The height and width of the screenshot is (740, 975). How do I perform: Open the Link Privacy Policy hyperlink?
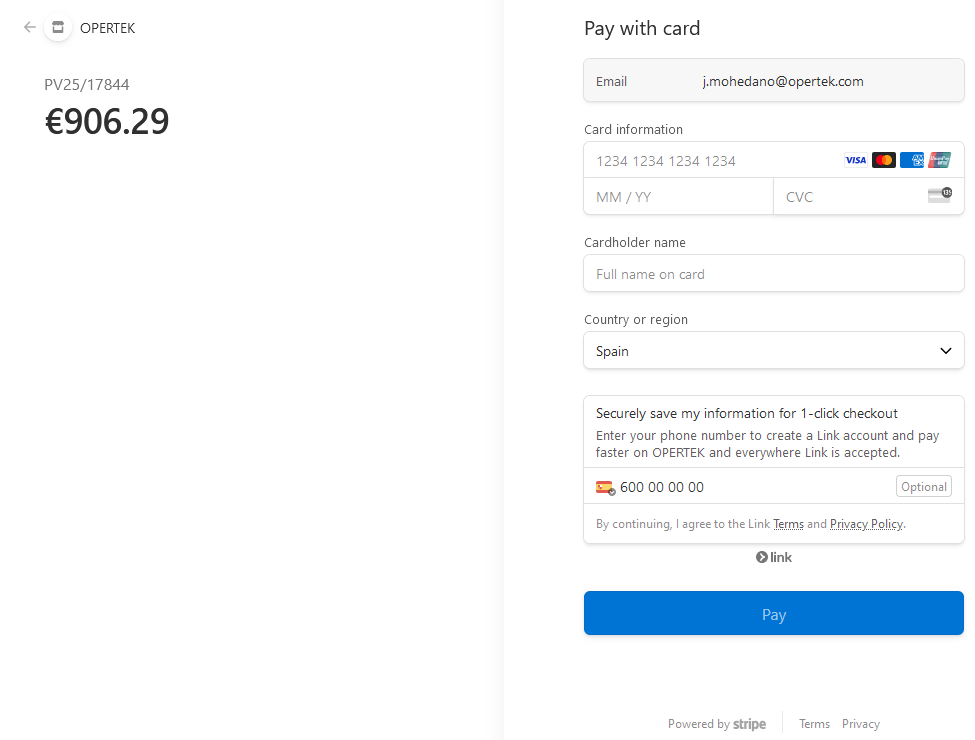click(x=866, y=524)
